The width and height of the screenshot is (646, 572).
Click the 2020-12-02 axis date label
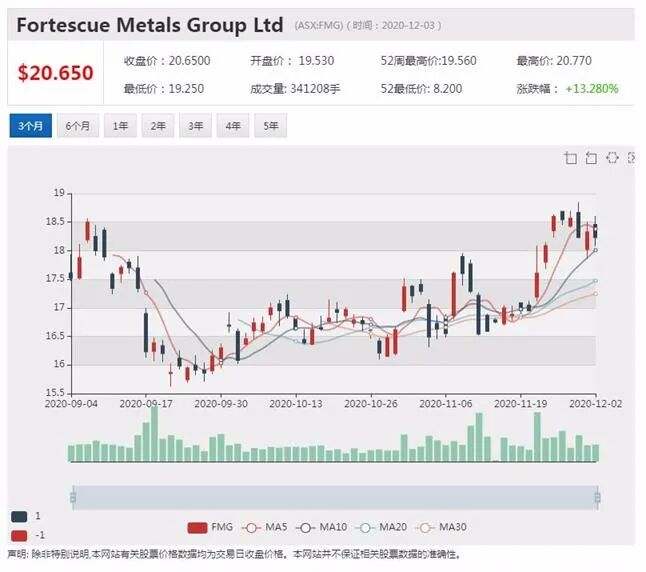596,403
